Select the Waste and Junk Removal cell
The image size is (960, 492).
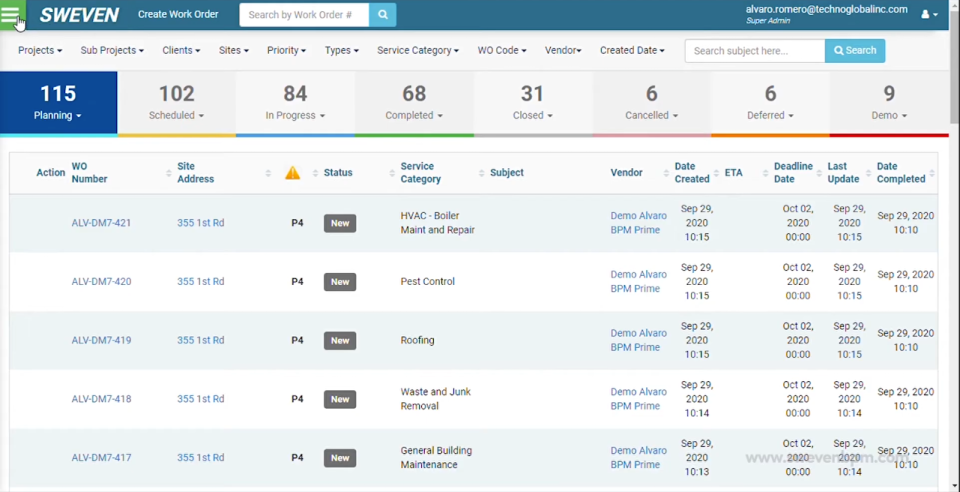[435, 399]
